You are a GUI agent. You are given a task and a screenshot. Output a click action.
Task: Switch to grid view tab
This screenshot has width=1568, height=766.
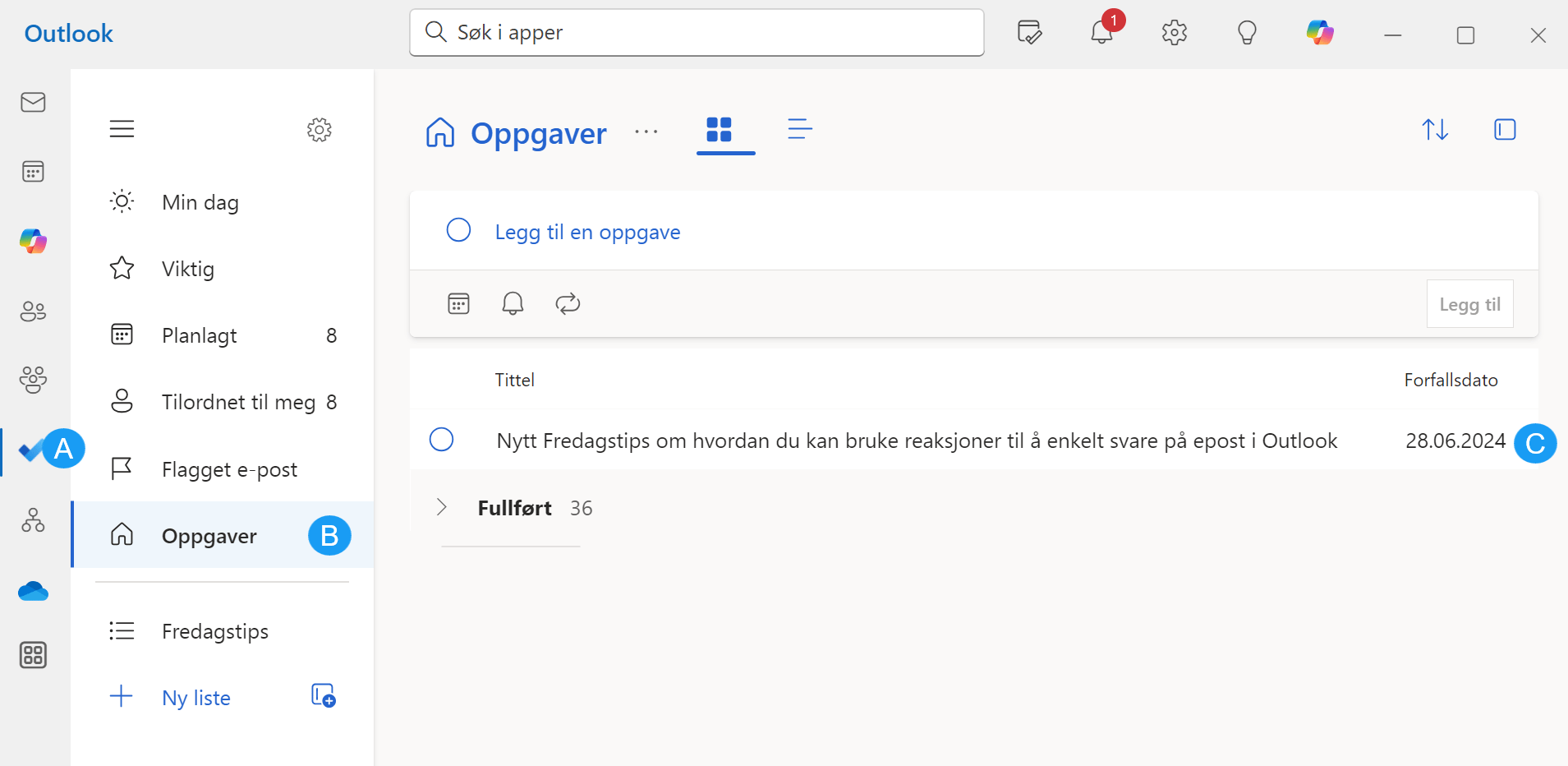[719, 130]
